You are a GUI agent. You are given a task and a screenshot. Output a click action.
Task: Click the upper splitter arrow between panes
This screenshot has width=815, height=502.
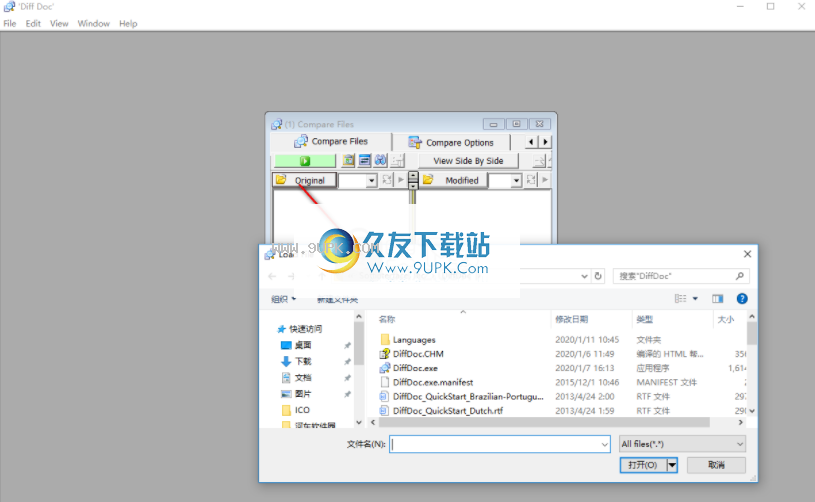(x=413, y=176)
